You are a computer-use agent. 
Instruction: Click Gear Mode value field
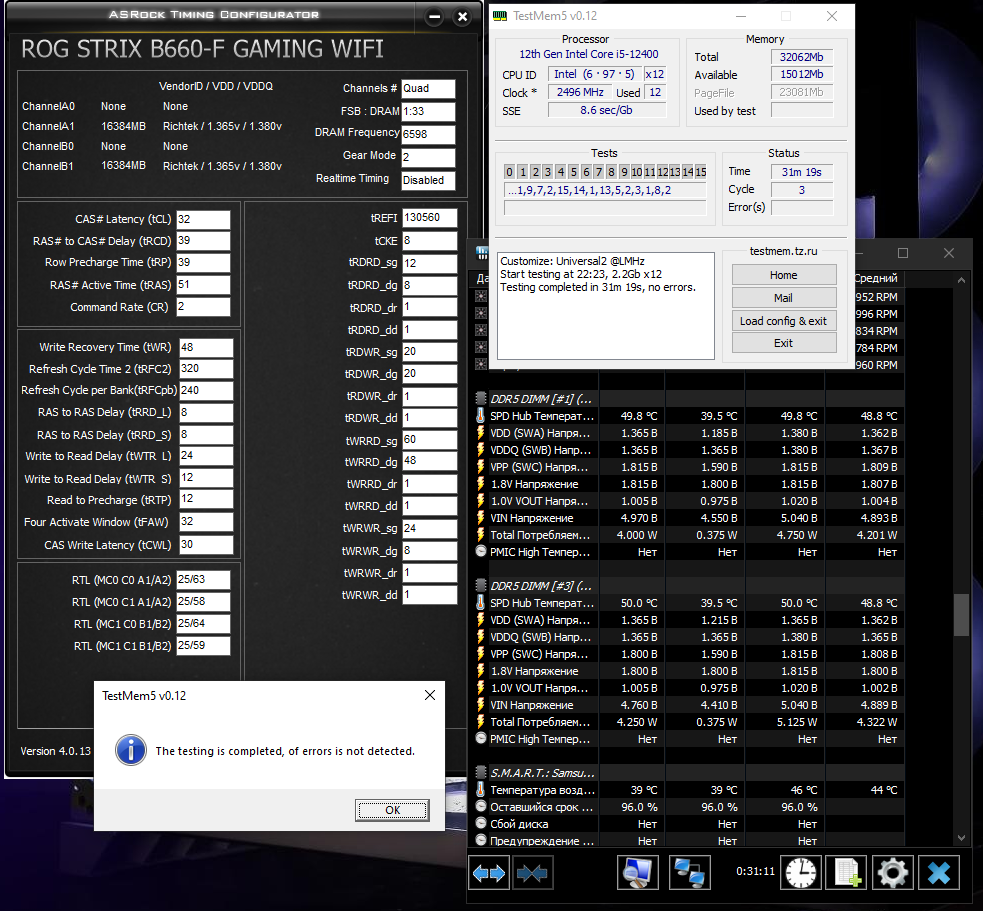point(428,157)
